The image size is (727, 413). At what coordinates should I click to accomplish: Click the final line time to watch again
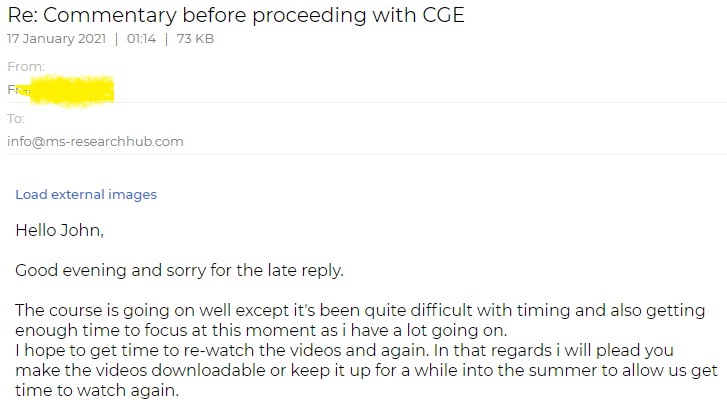97,390
